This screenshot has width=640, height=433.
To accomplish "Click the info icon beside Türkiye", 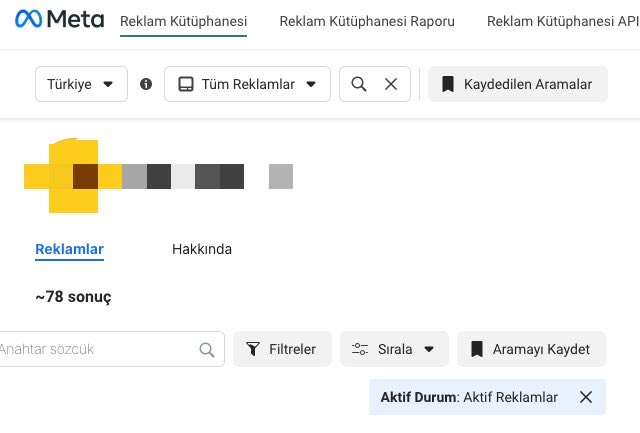I will [146, 84].
